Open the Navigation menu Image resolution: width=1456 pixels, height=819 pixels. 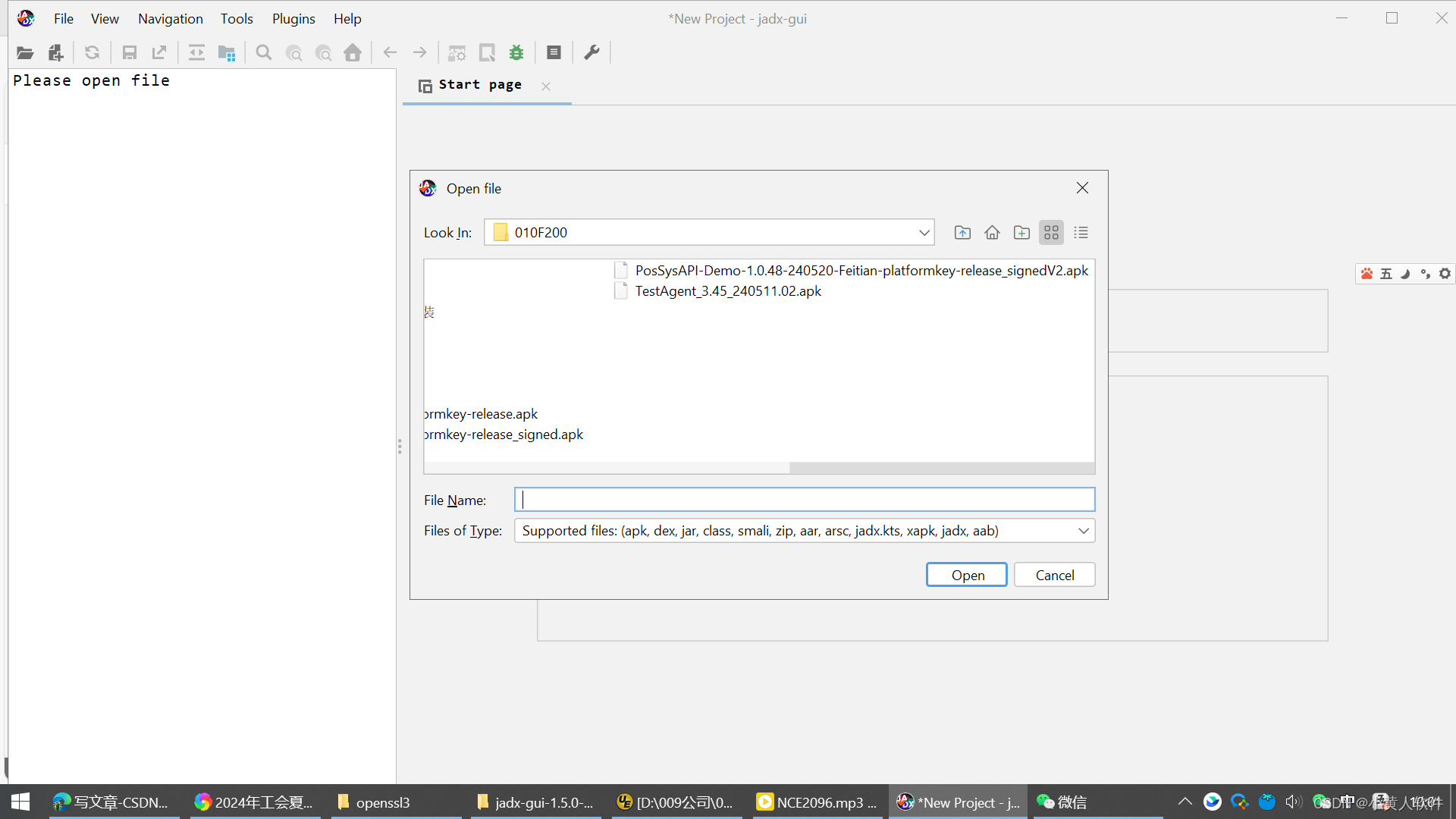click(x=170, y=18)
